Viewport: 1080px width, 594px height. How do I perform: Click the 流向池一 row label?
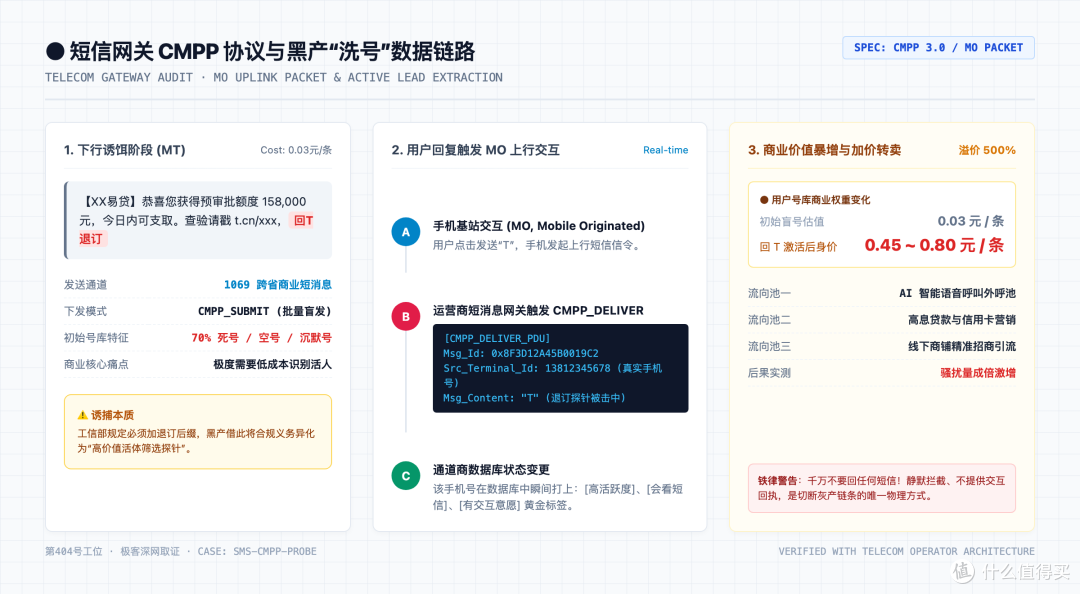tap(769, 293)
